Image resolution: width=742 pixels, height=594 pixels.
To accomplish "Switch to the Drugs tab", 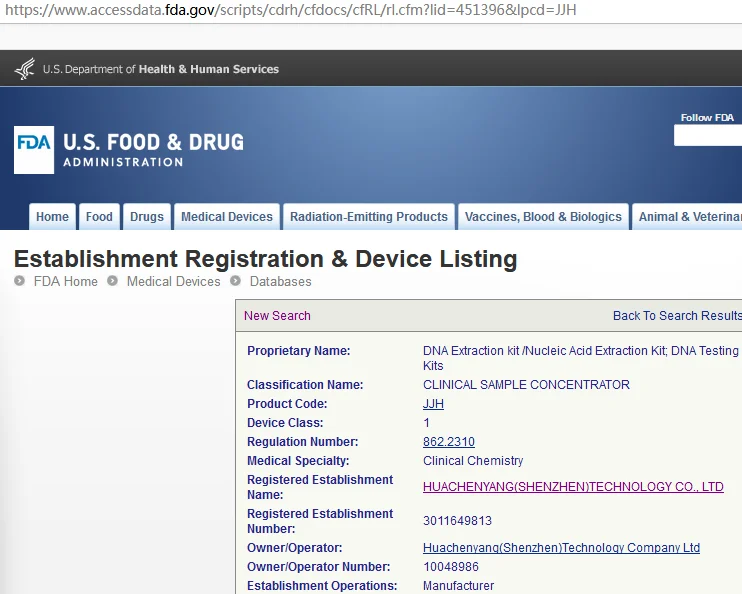I will tap(147, 217).
